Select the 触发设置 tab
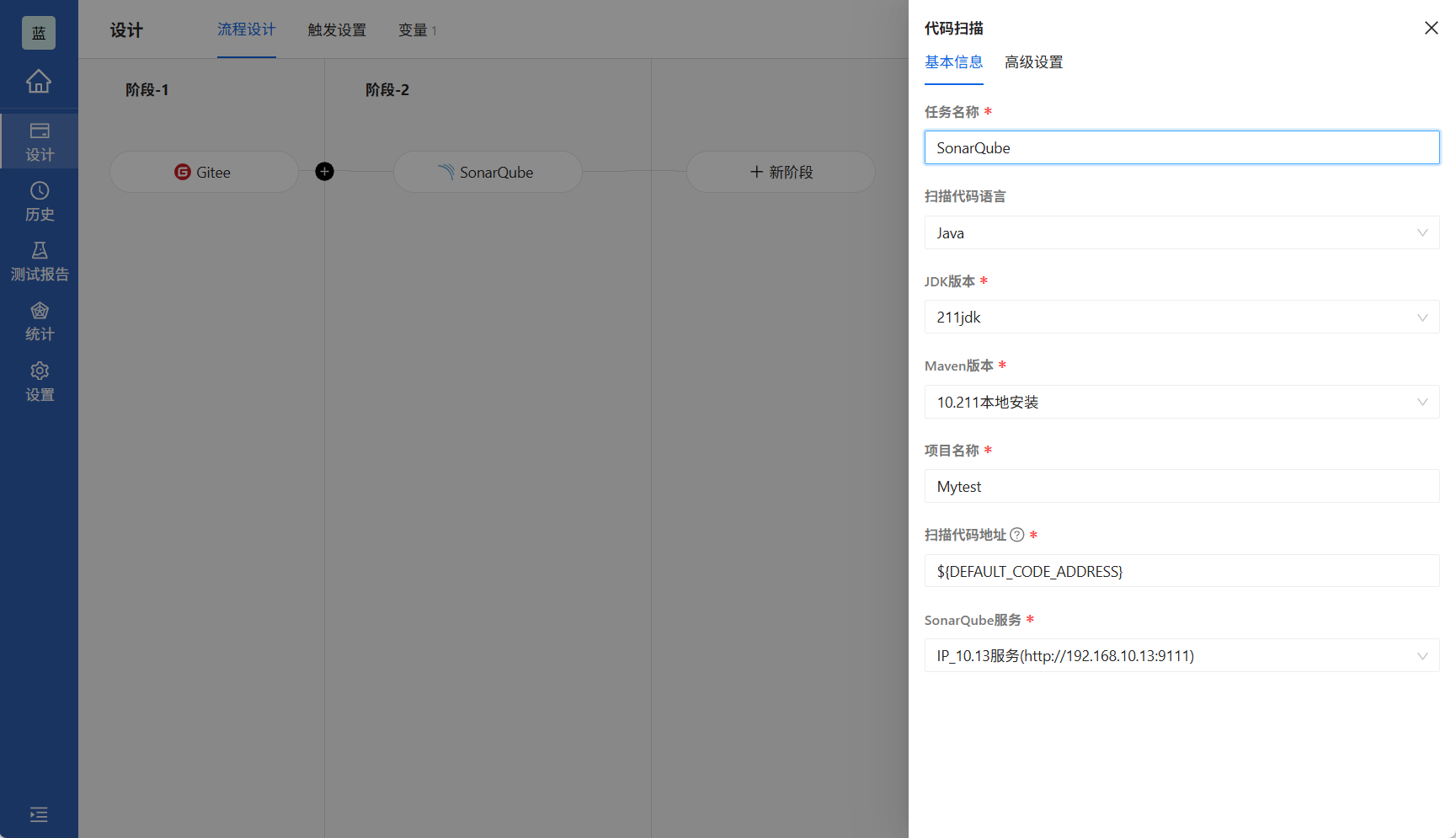This screenshot has height=838, width=1456. (x=337, y=30)
